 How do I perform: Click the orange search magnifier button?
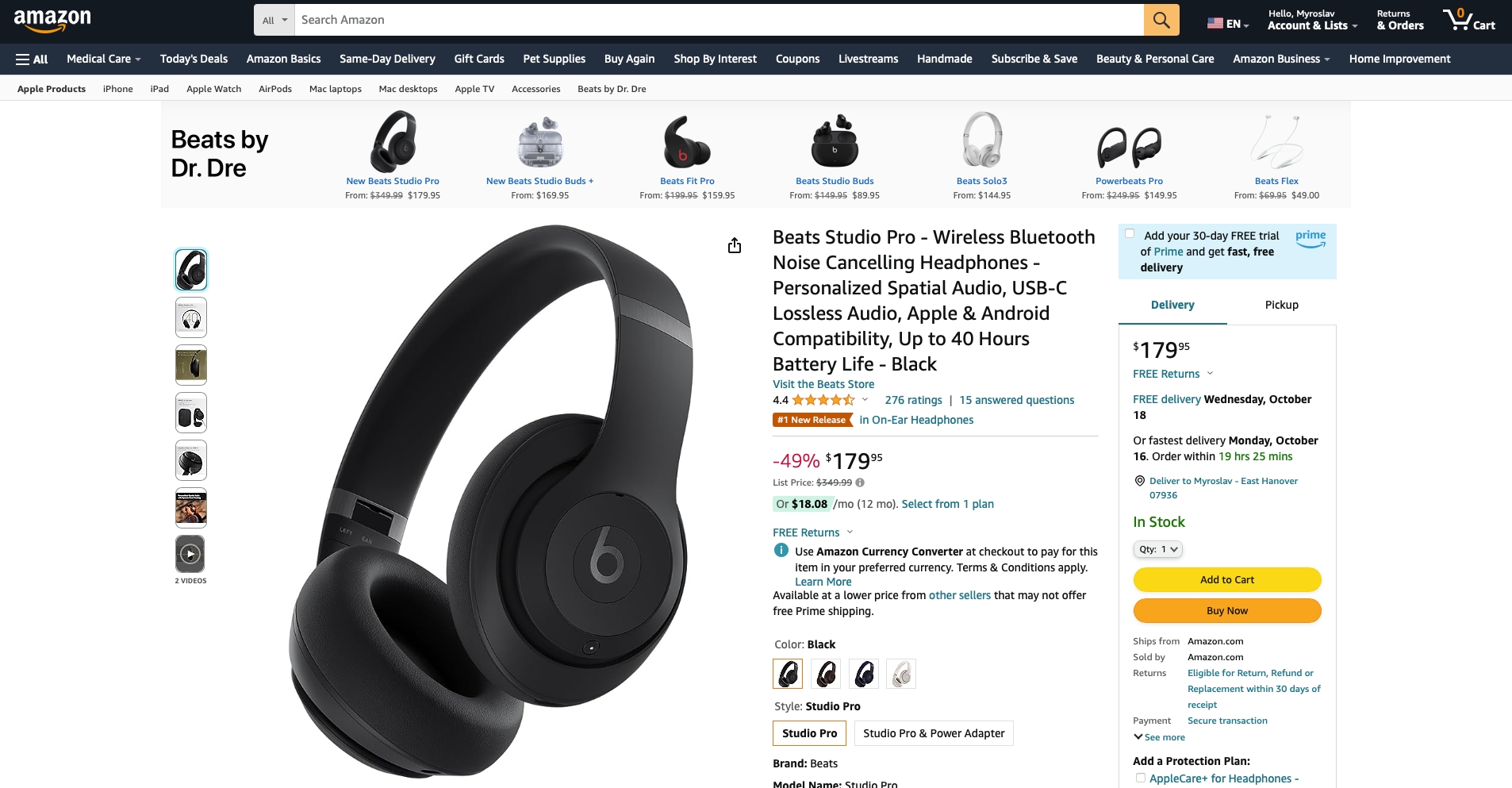click(x=1161, y=20)
